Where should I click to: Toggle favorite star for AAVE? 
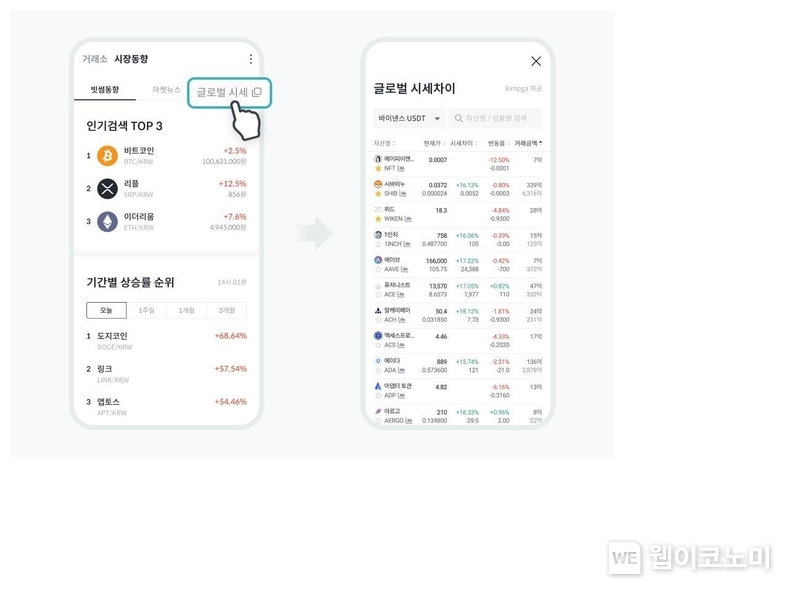click(x=378, y=270)
